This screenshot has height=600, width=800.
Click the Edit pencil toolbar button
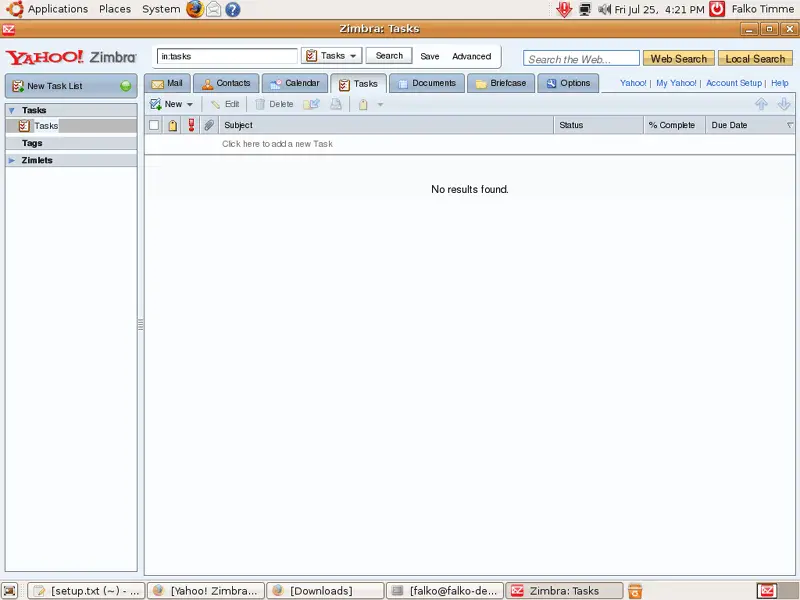[x=225, y=104]
